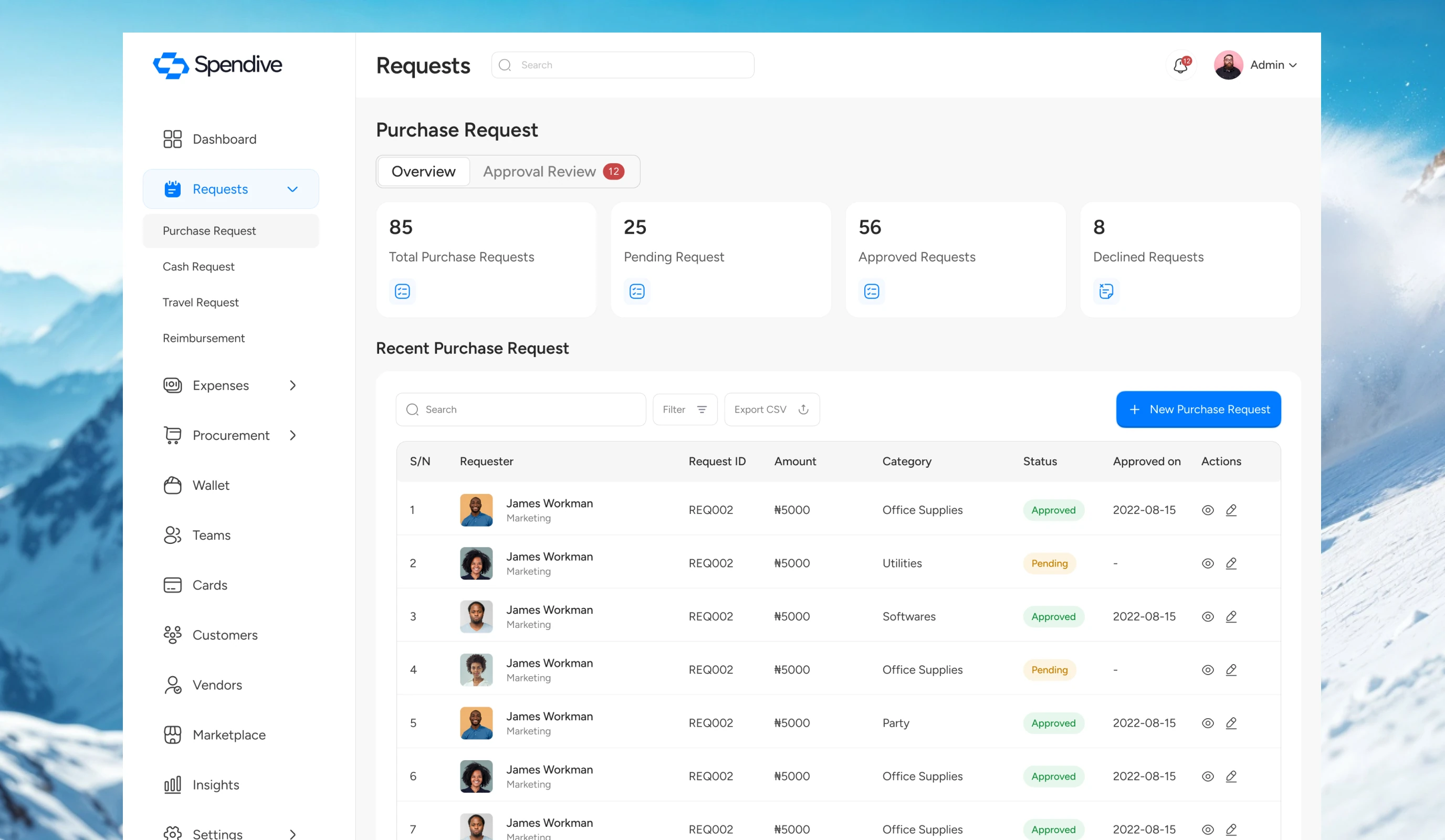
Task: View row 6 request via eye icon
Action: click(1208, 776)
